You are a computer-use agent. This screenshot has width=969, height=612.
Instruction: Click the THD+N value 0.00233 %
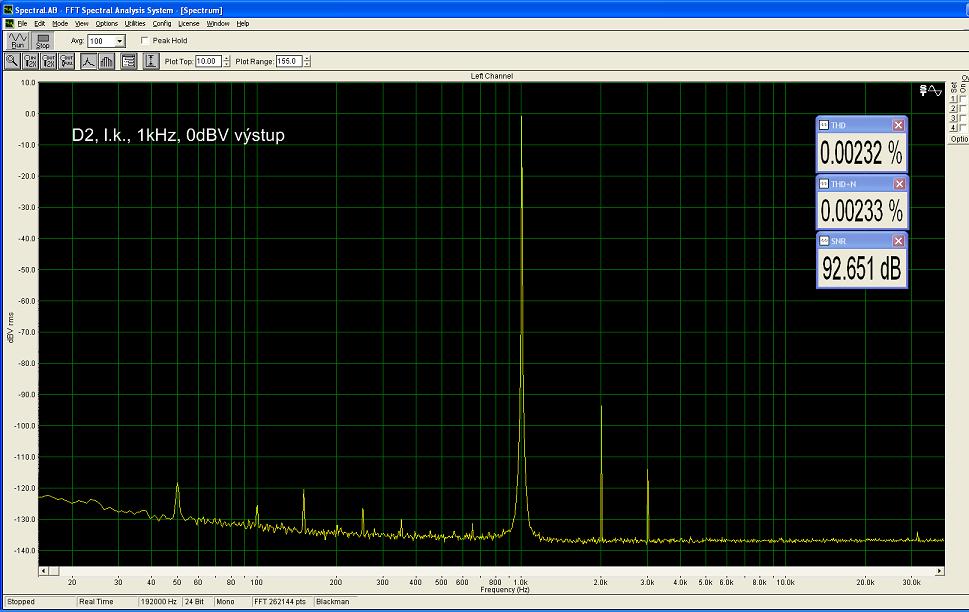coord(861,211)
